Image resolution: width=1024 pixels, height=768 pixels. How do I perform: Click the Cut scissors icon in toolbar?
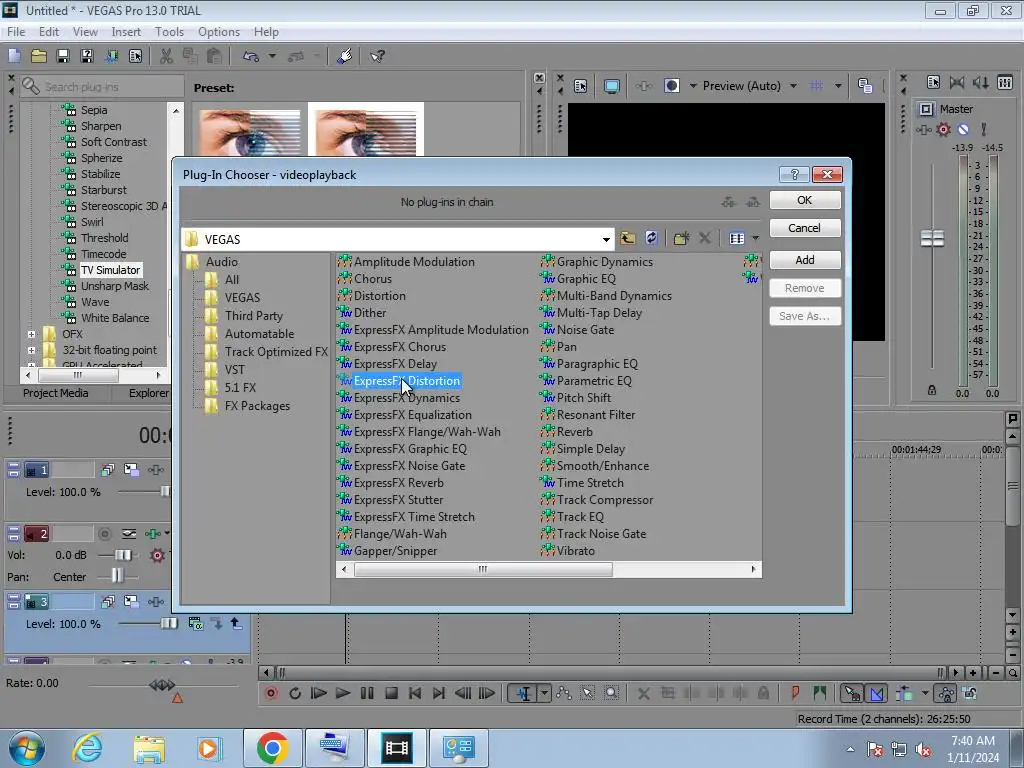[x=167, y=56]
